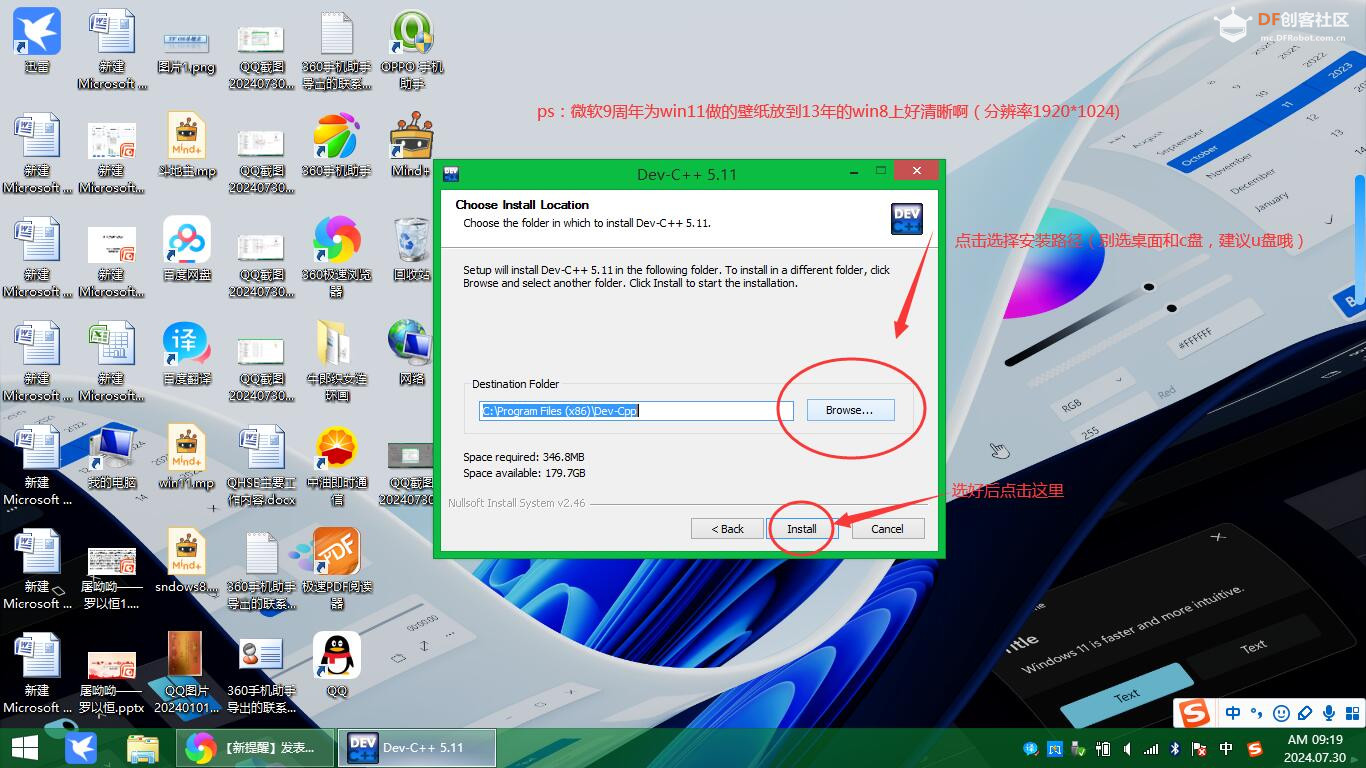Click the Install button in setup
1366x768 pixels.
point(801,529)
